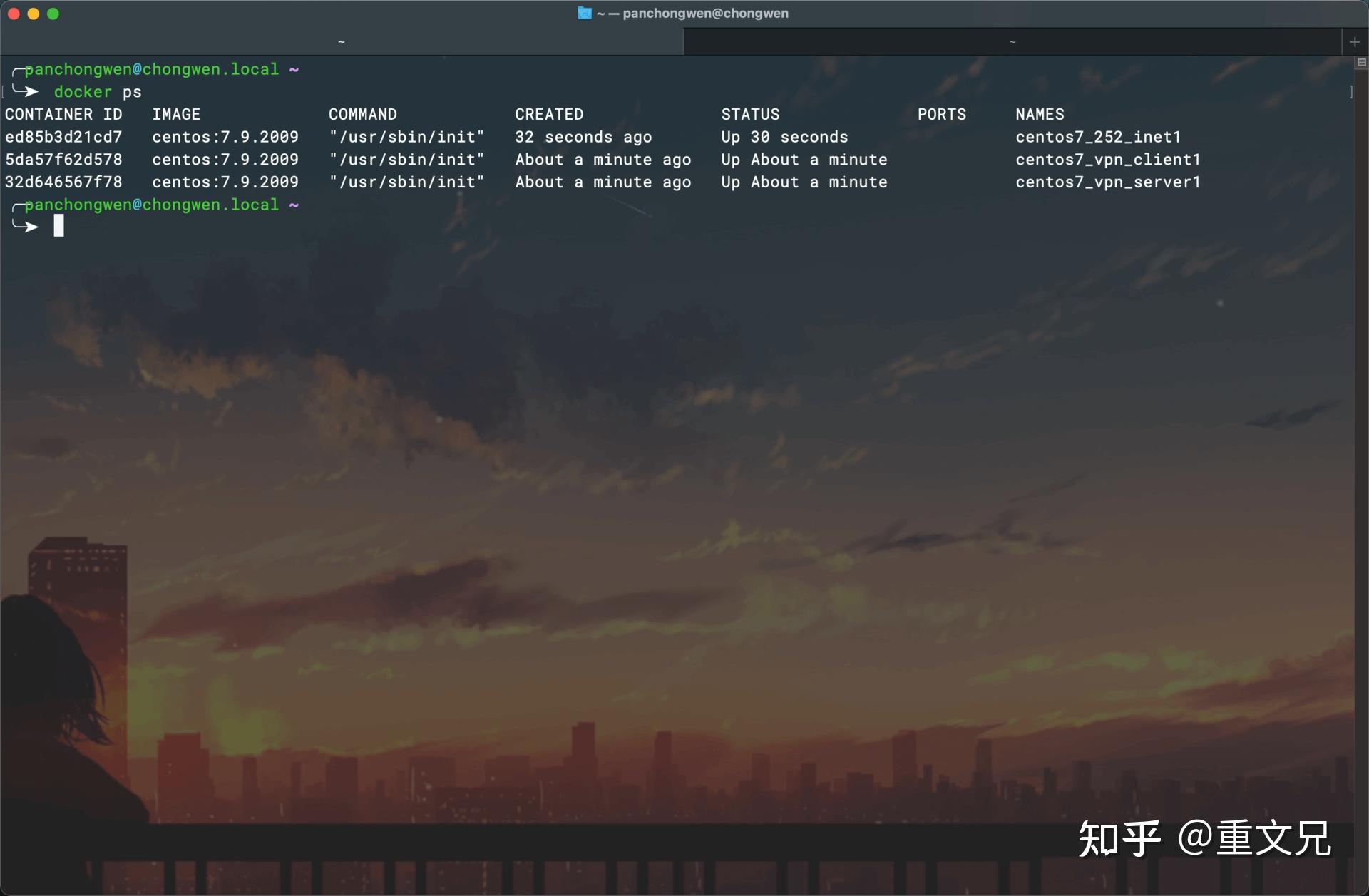Click the container name centos7_vpn_client1
This screenshot has width=1369, height=896.
[1107, 160]
